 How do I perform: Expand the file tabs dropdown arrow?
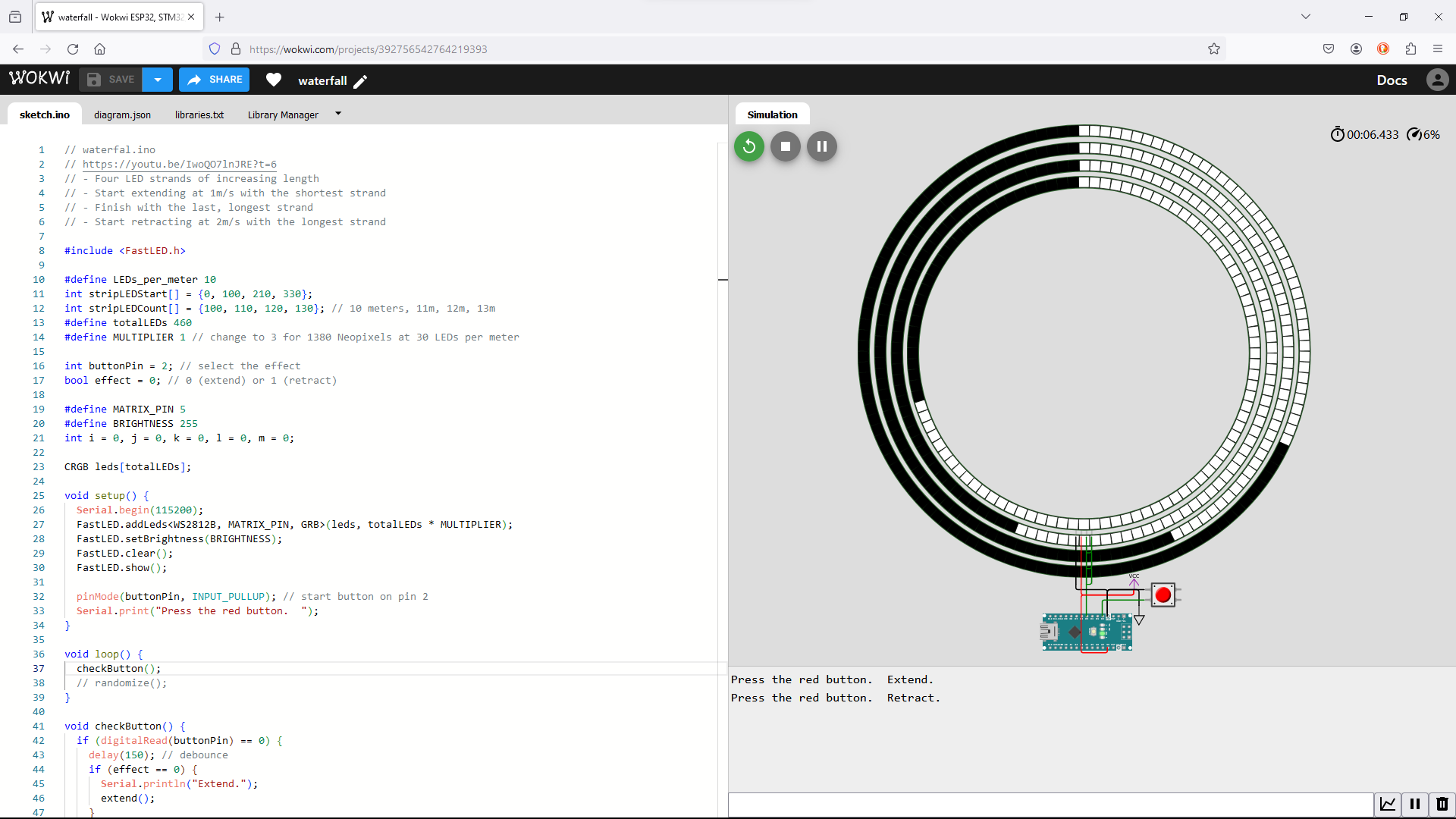[x=338, y=114]
